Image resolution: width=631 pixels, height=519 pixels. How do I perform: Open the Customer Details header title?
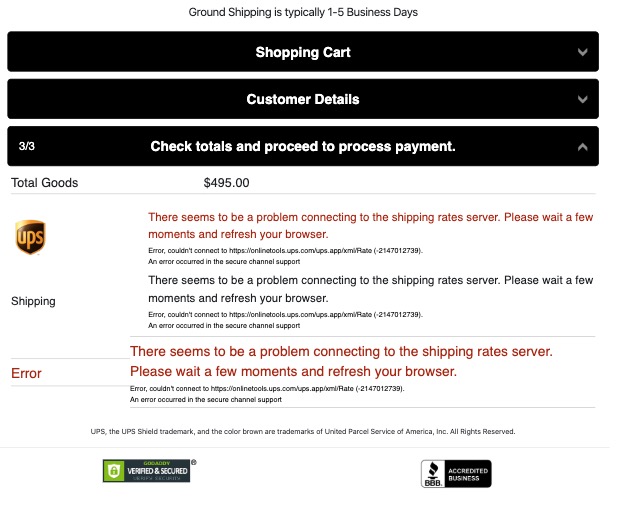pyautogui.click(x=302, y=99)
